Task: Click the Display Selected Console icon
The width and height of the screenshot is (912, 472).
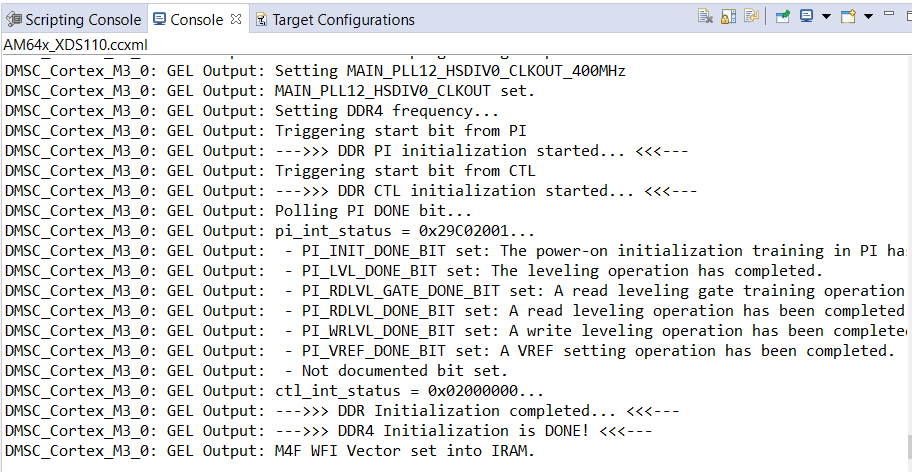Action: point(806,17)
